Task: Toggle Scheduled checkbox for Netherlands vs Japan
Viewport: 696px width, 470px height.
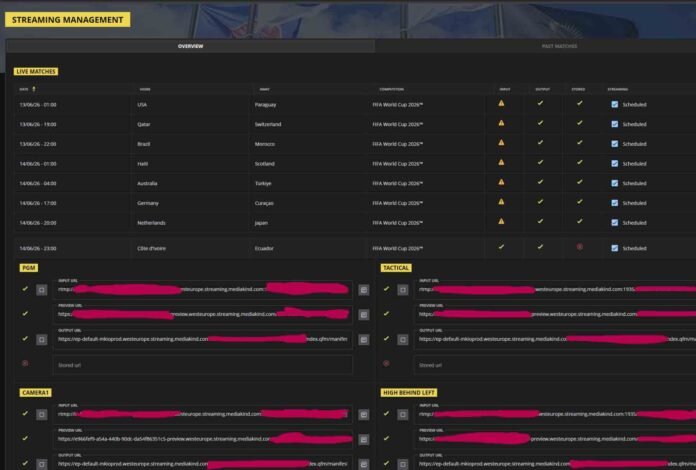Action: (614, 223)
